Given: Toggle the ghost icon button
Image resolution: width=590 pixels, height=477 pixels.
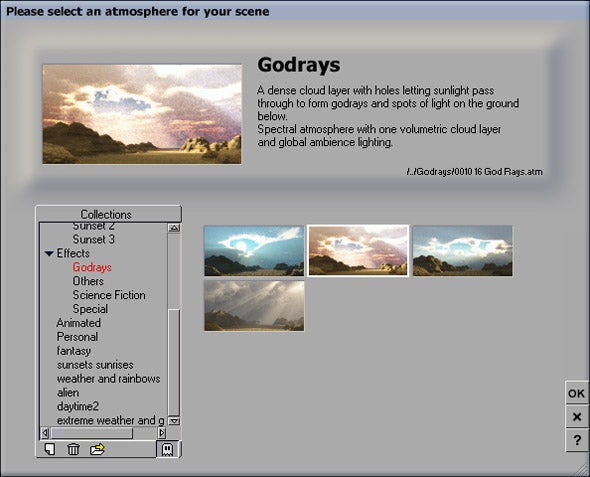Looking at the screenshot, I should tap(167, 449).
